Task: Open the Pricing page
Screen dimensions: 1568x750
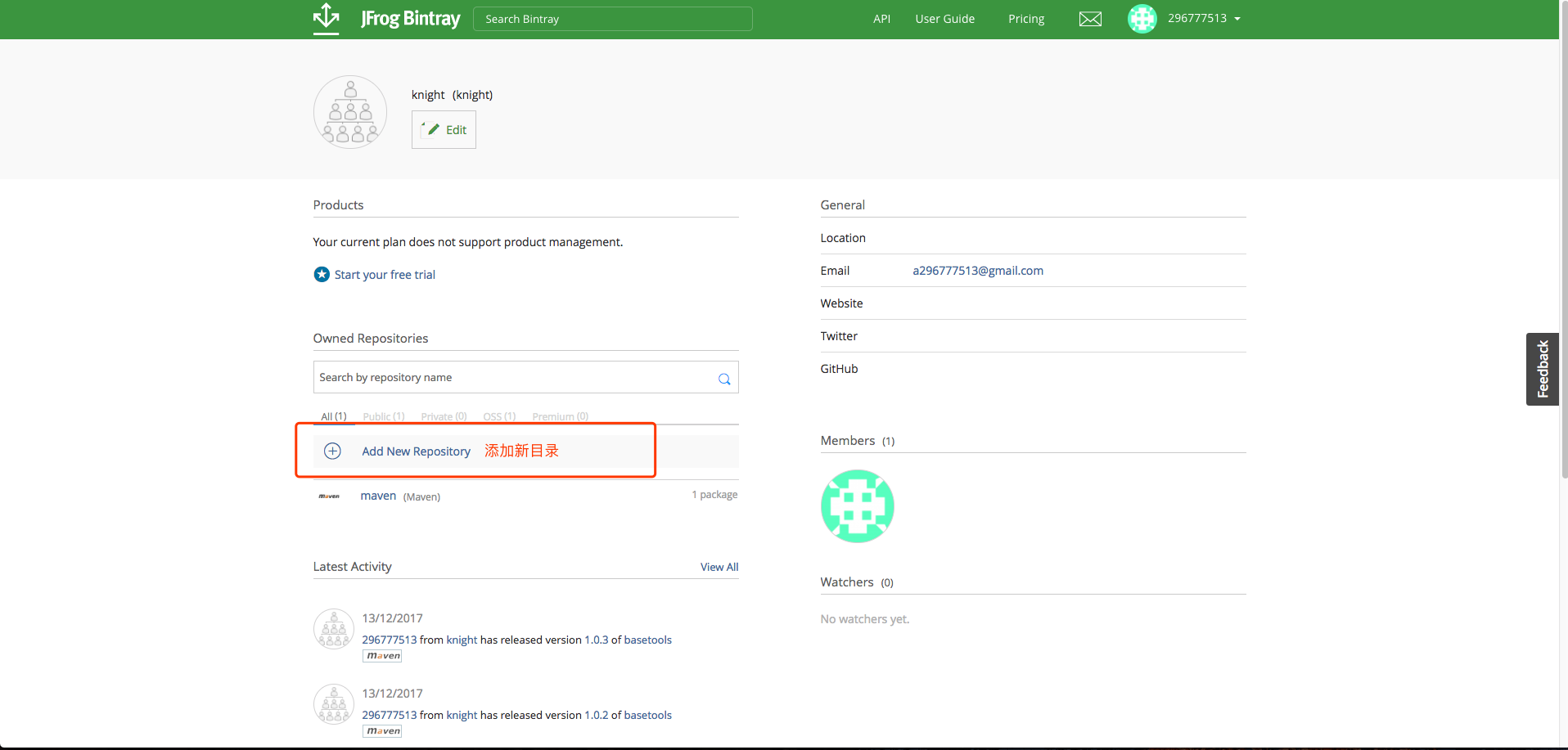Action: pyautogui.click(x=1026, y=19)
